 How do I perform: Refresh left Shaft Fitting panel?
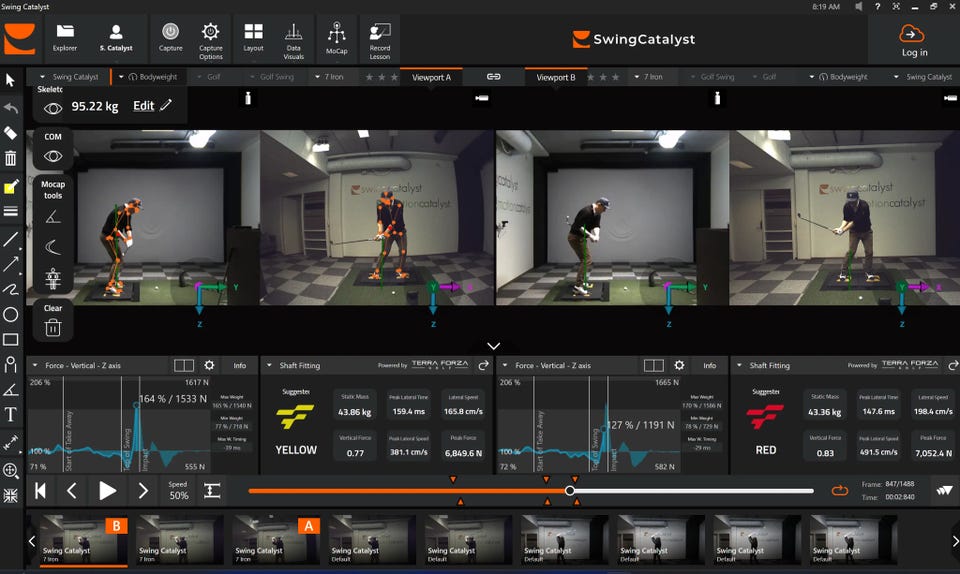(x=483, y=365)
